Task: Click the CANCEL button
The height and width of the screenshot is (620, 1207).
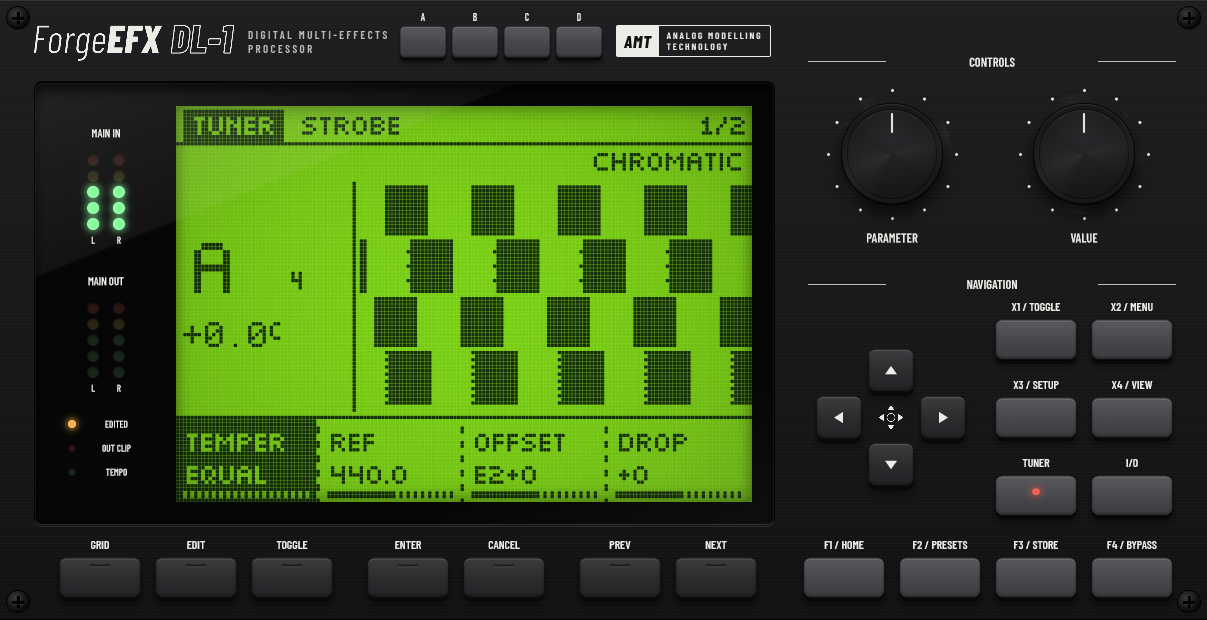Action: (504, 577)
